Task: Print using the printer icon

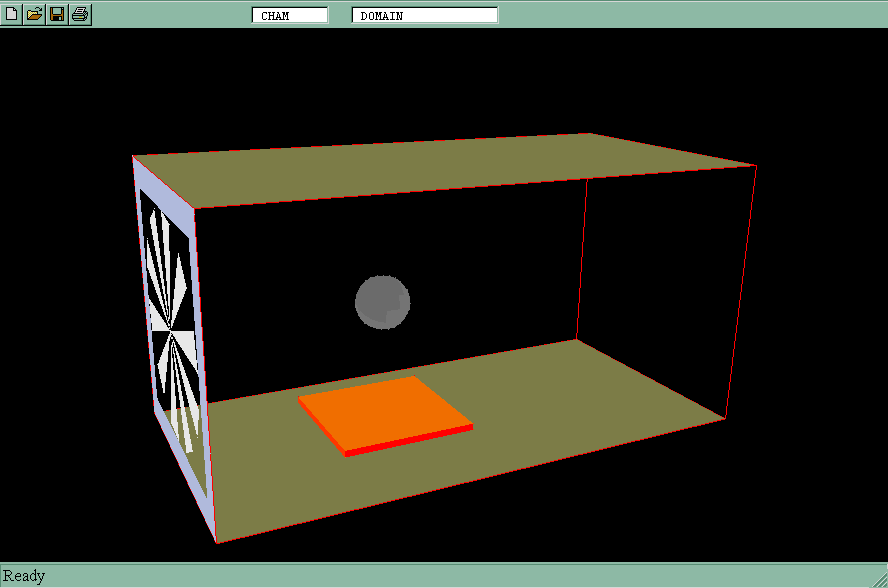Action: coord(80,14)
